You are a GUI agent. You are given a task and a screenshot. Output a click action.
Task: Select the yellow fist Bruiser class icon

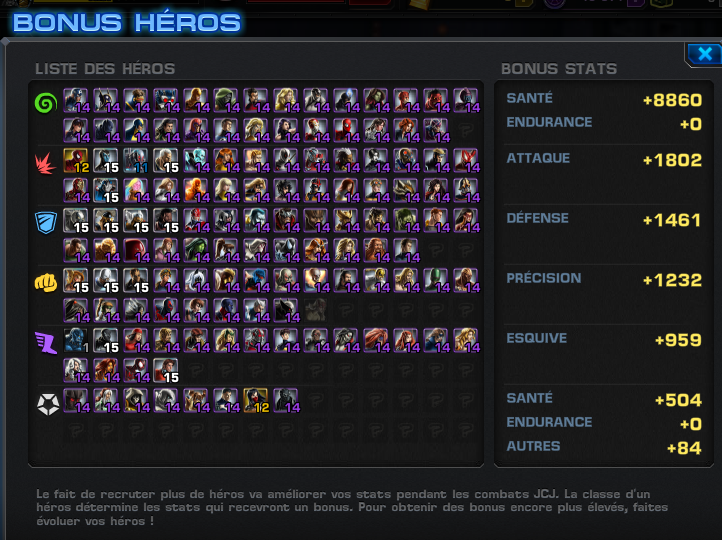tap(46, 283)
